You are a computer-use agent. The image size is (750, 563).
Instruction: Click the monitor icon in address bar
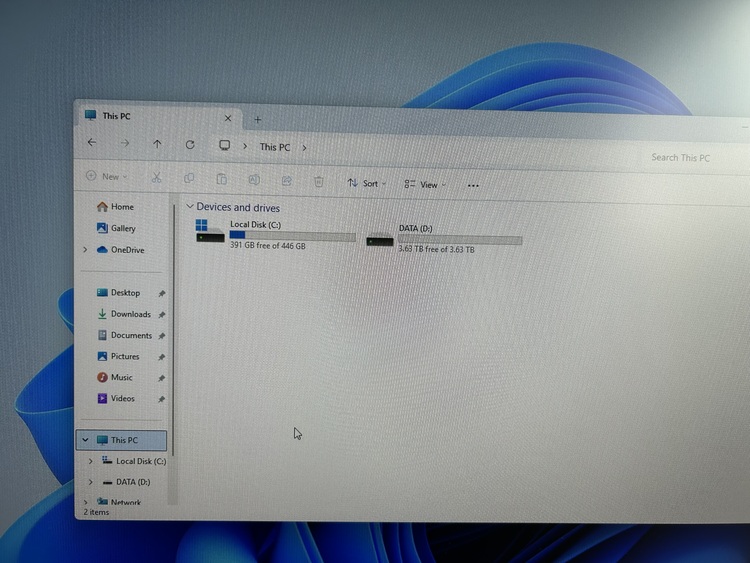224,145
